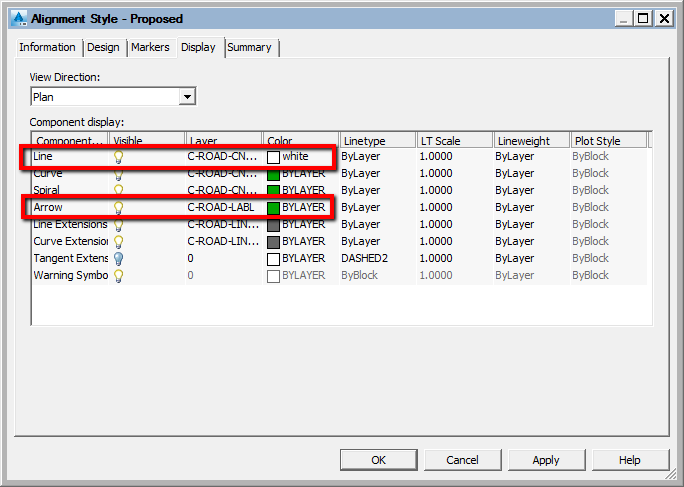Select the Warning Symbol row name

71,275
